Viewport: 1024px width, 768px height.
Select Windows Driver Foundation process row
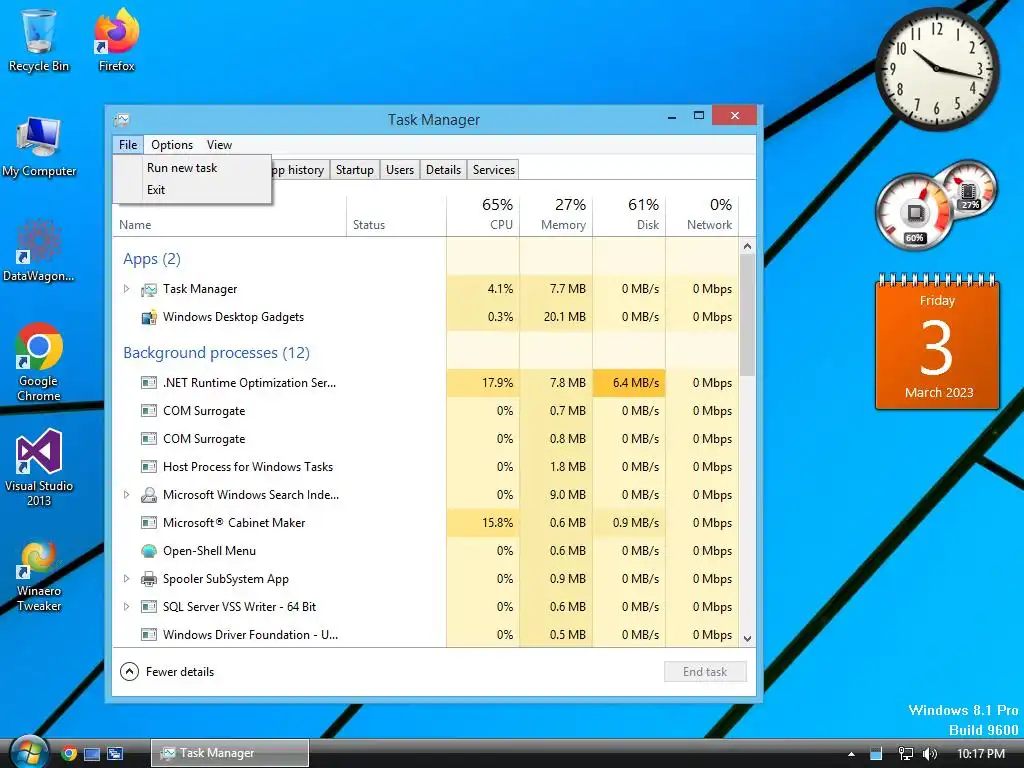pyautogui.click(x=426, y=635)
